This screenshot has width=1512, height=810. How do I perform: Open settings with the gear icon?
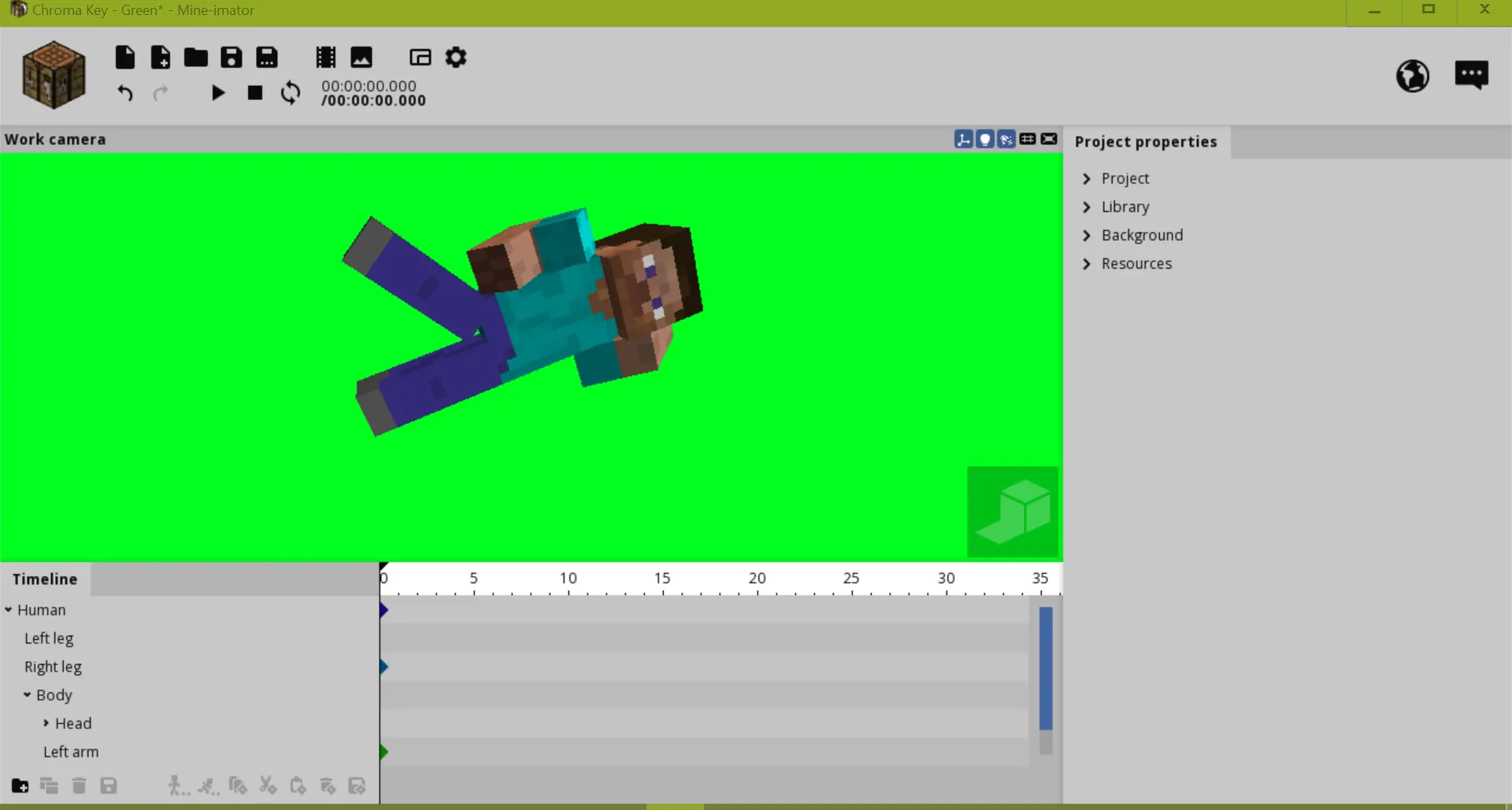456,57
